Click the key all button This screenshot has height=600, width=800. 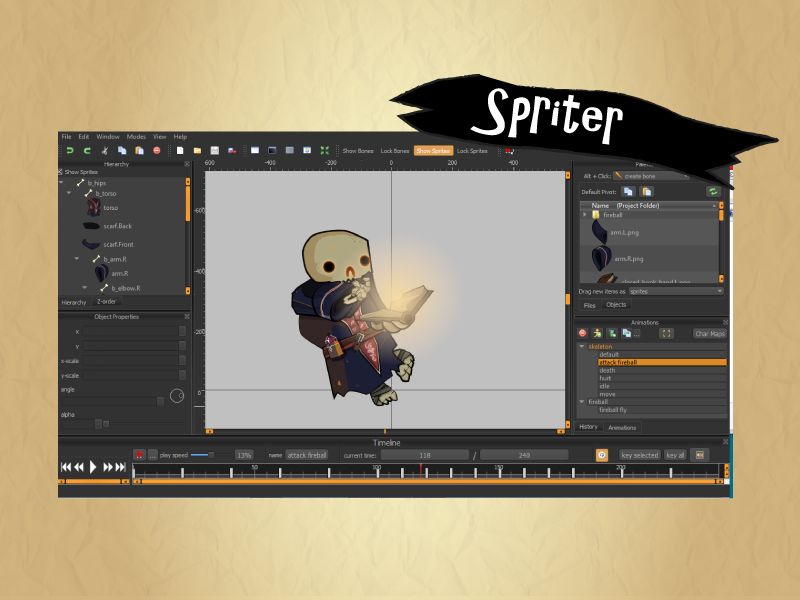coord(675,455)
